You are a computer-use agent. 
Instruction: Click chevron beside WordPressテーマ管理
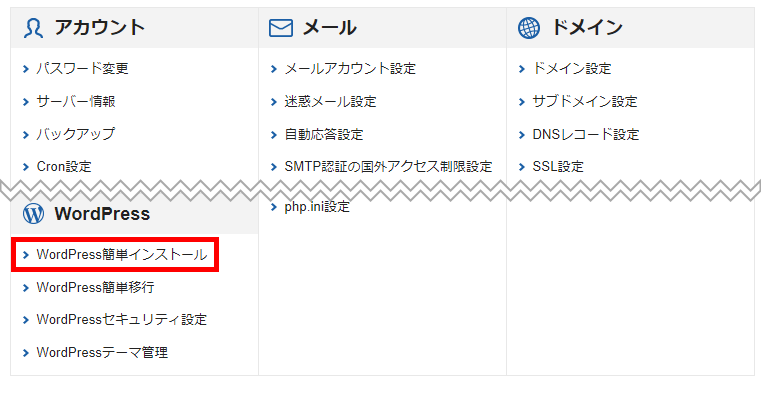(26, 353)
